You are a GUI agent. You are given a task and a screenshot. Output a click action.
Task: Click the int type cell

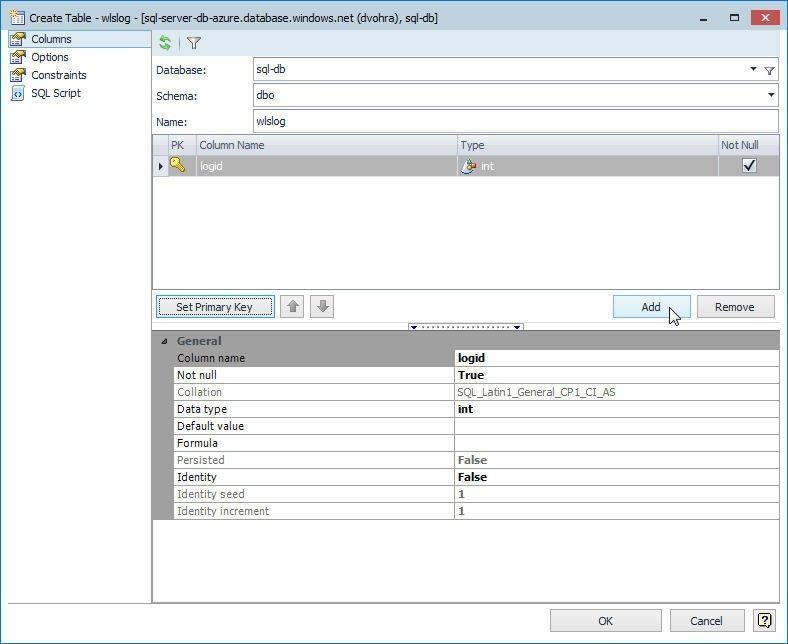tap(587, 166)
